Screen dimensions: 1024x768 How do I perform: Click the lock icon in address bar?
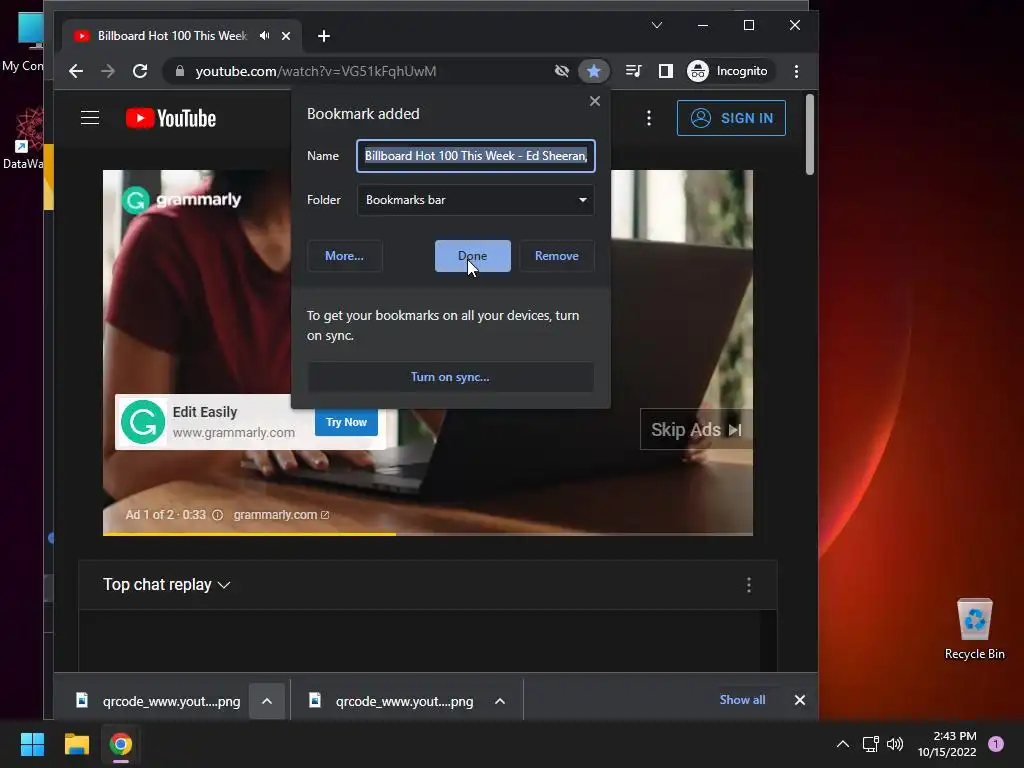tap(180, 71)
